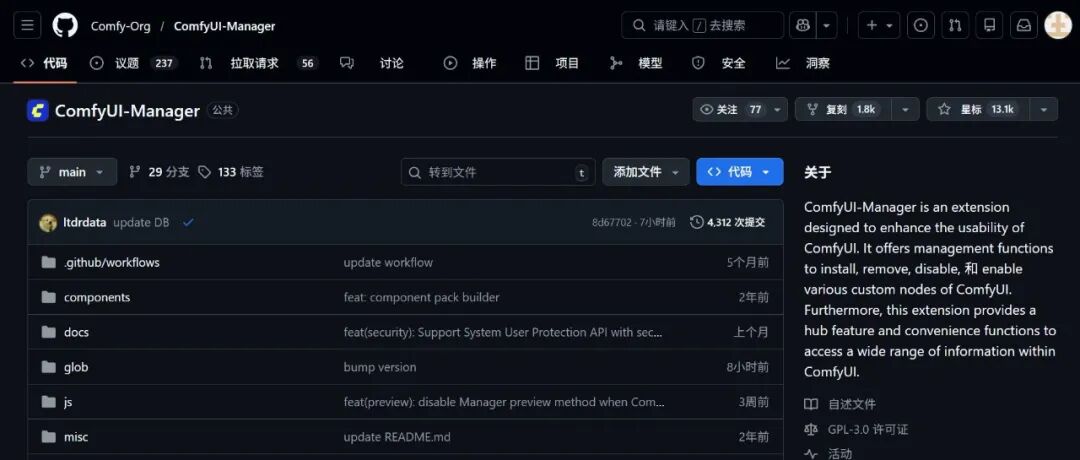Open 'update README.md' commit message
This screenshot has width=1080, height=460.
(x=397, y=437)
